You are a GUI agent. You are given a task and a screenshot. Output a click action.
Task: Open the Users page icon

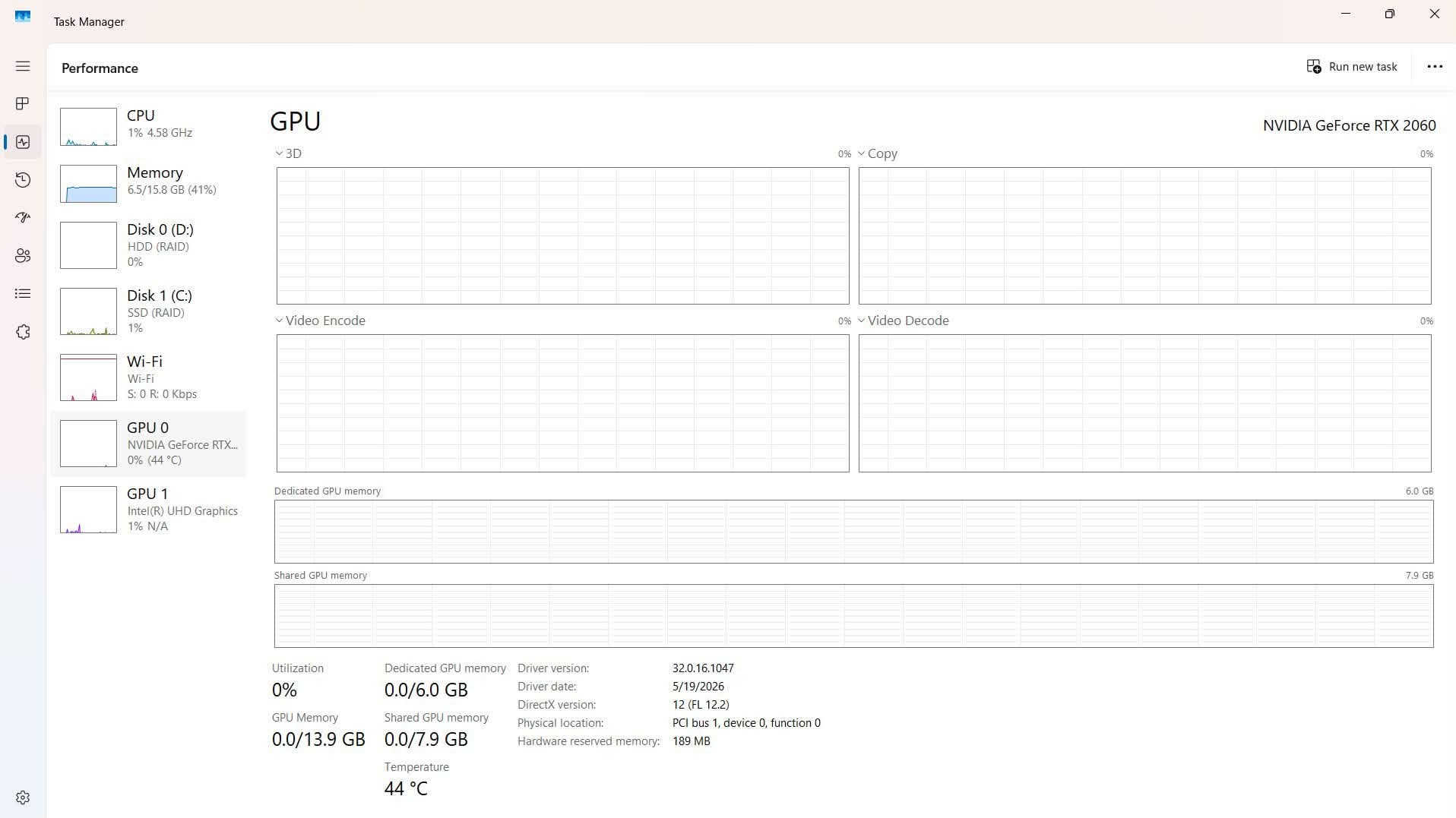[23, 256]
